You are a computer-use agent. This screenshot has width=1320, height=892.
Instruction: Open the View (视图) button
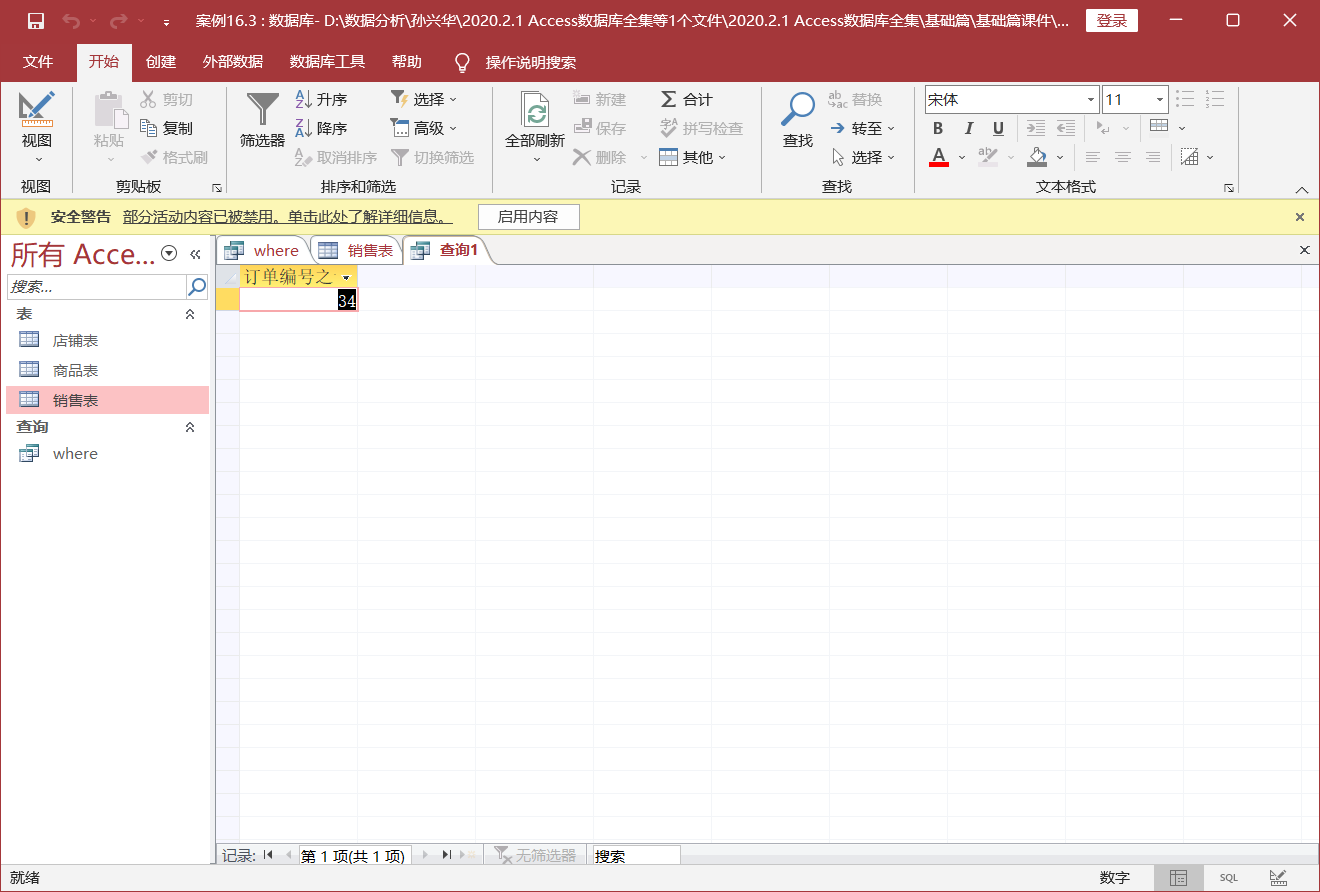click(37, 128)
